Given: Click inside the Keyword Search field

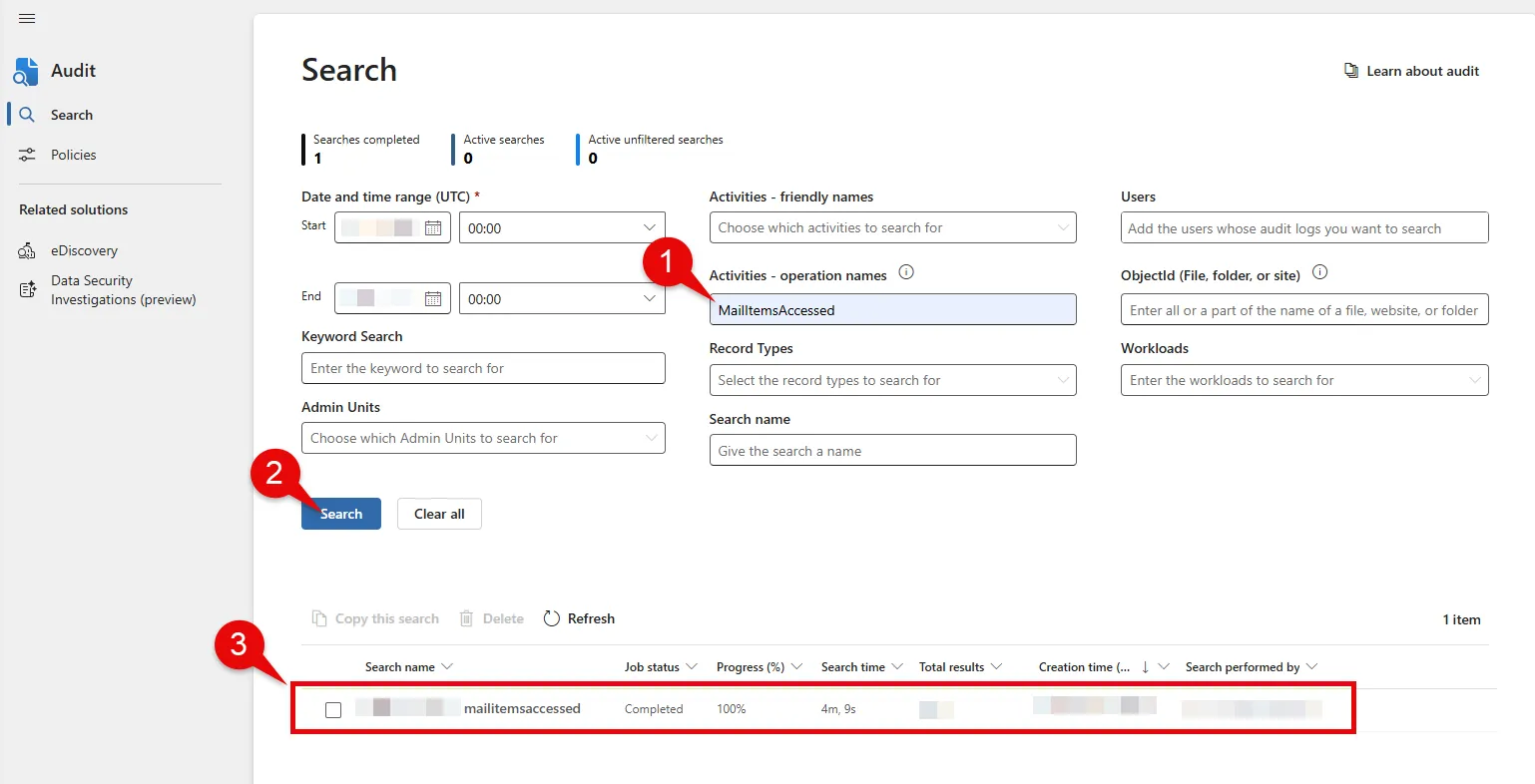Looking at the screenshot, I should [483, 368].
